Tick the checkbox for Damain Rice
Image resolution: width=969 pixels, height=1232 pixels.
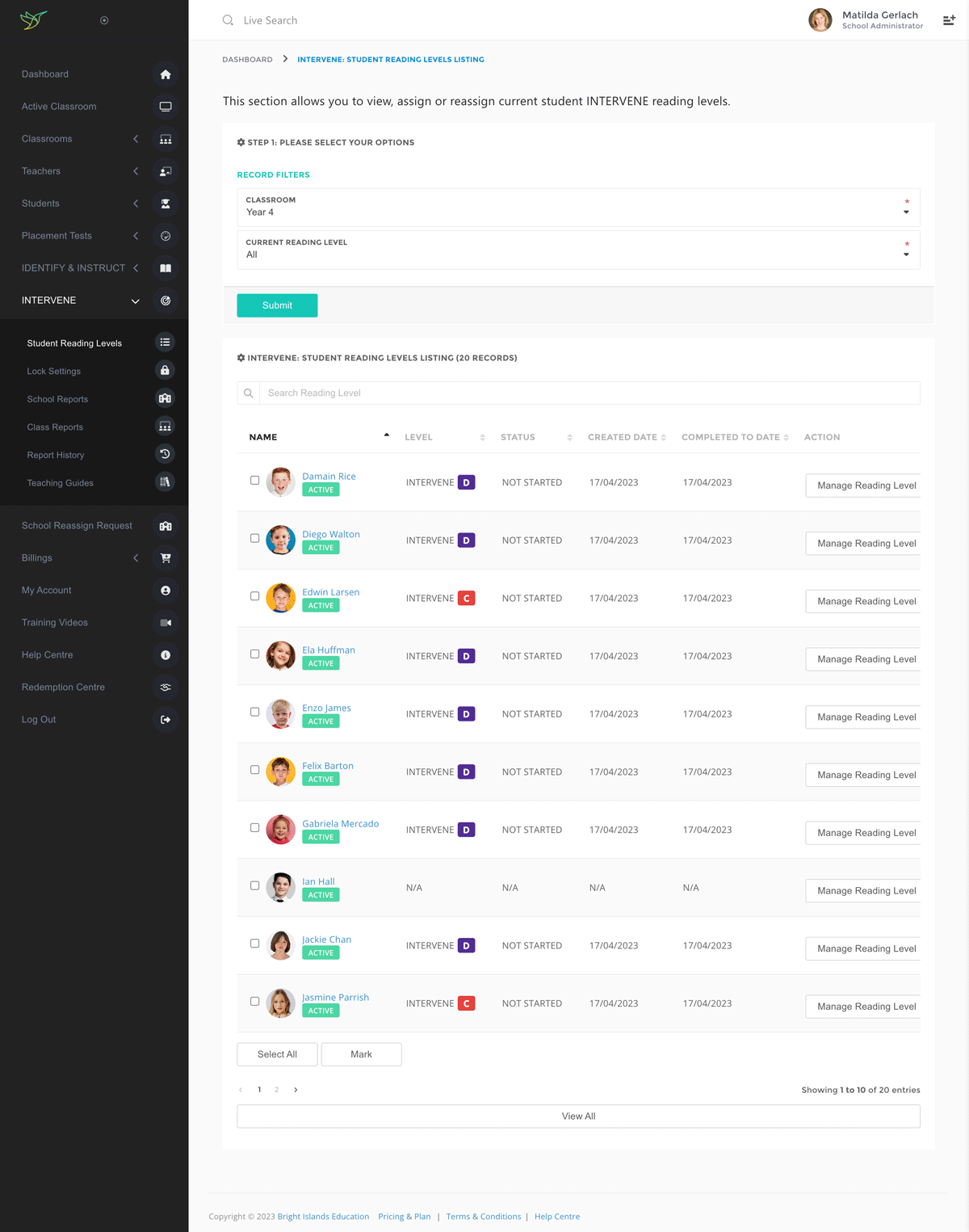(255, 481)
